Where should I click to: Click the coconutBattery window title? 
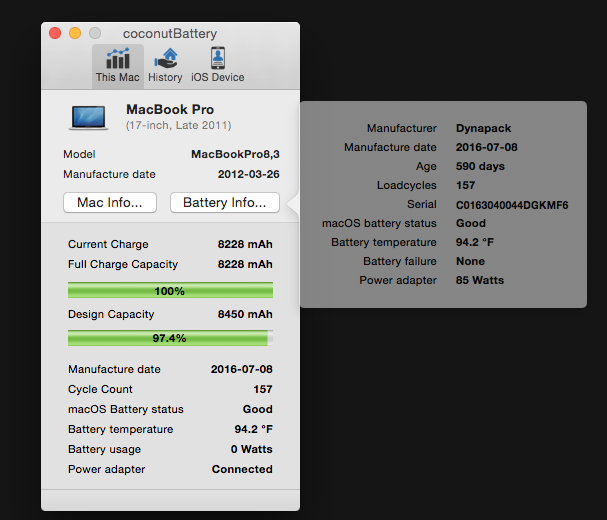[170, 34]
